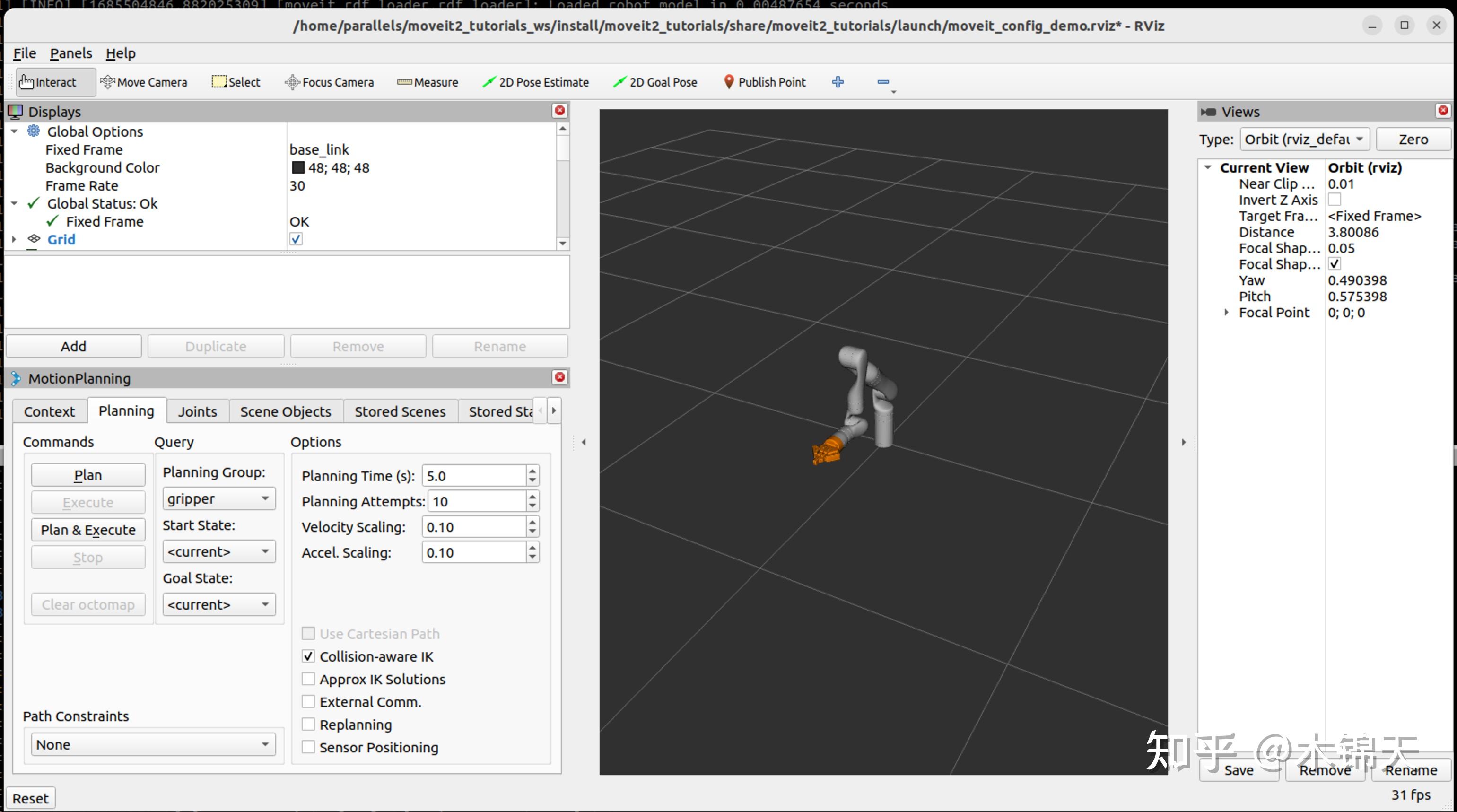Select the 2D Goal Pose tool
Viewport: 1457px width, 812px height.
655,81
